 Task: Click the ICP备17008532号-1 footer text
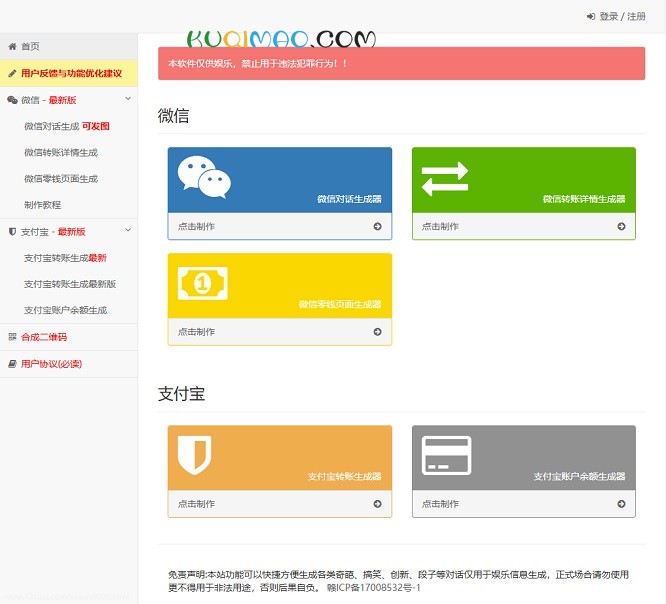[373, 588]
